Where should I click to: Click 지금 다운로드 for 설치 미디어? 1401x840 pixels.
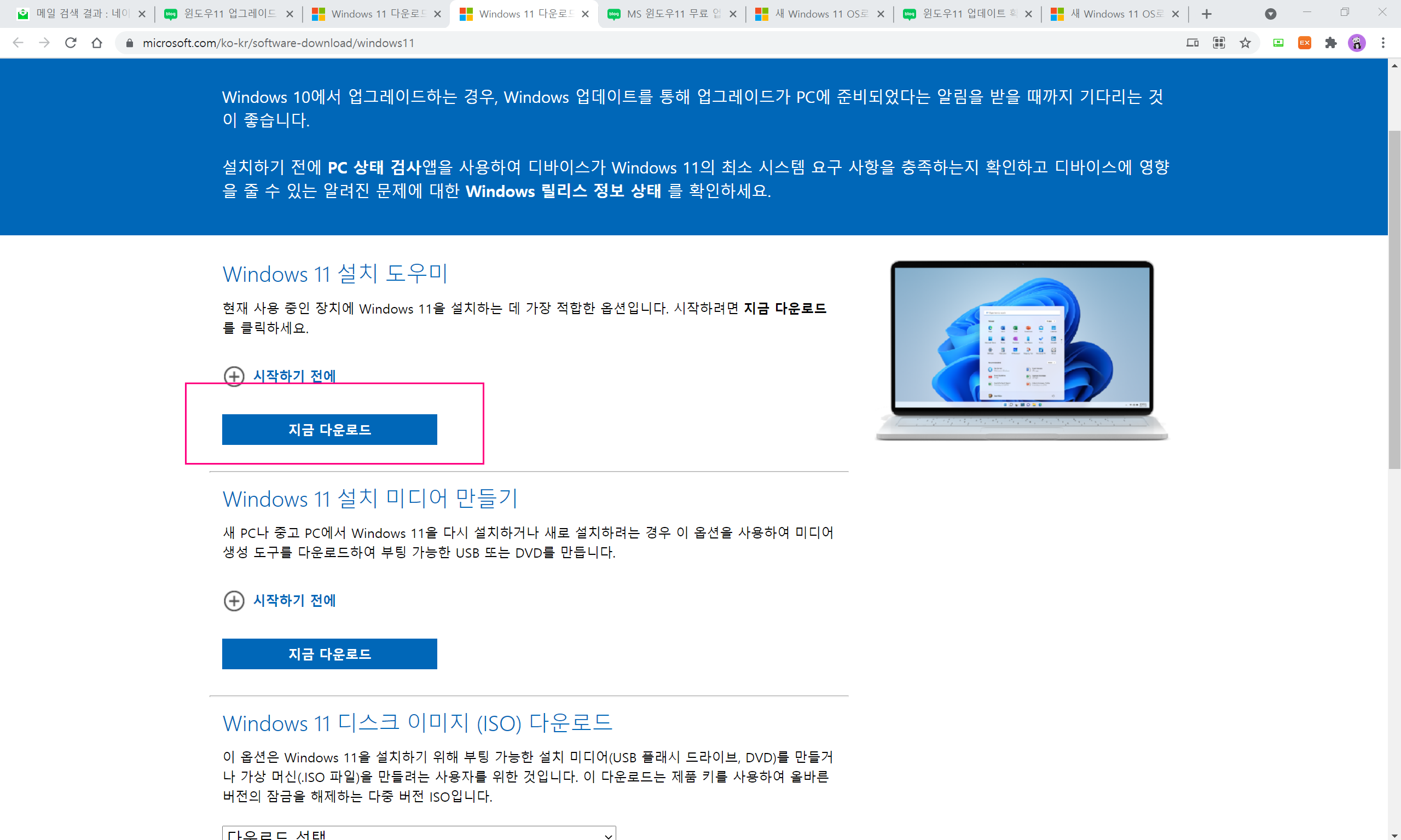[x=329, y=654]
